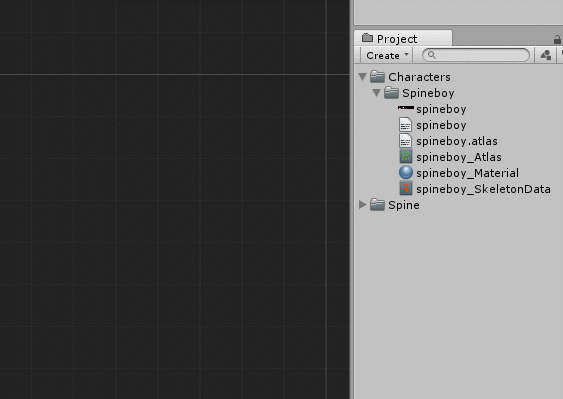Click the 'Spineboy' folder label
Image resolution: width=563 pixels, height=399 pixels.
click(x=428, y=93)
